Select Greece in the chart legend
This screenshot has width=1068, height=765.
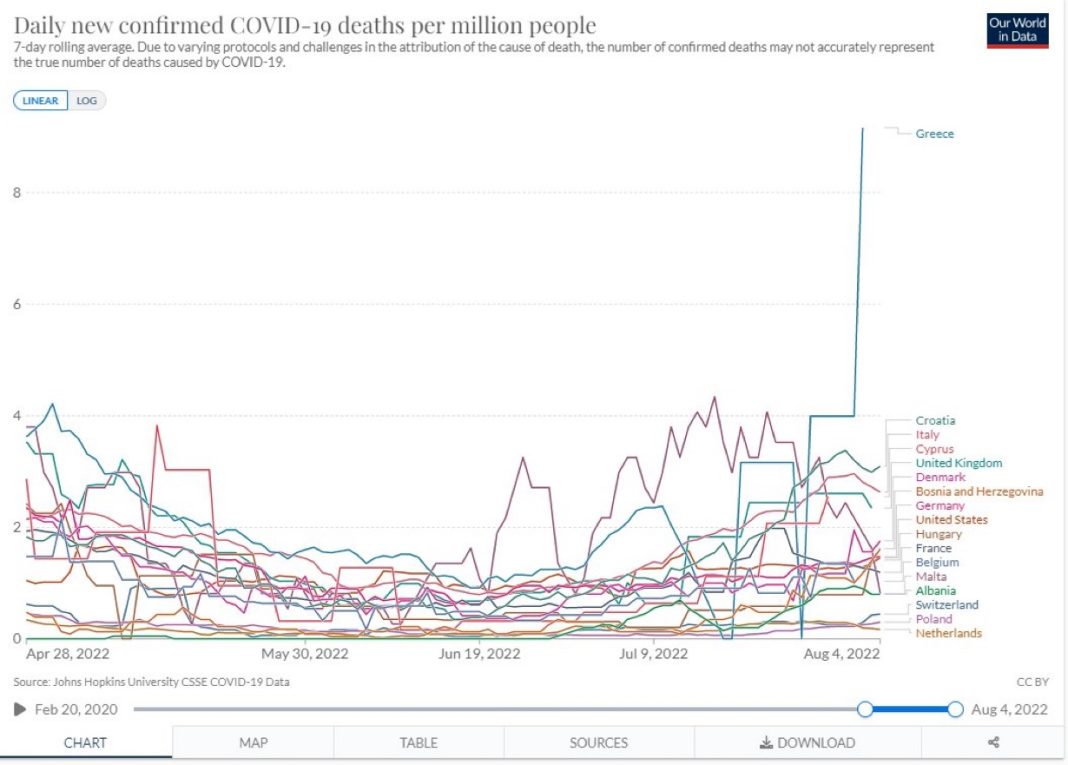click(x=935, y=134)
